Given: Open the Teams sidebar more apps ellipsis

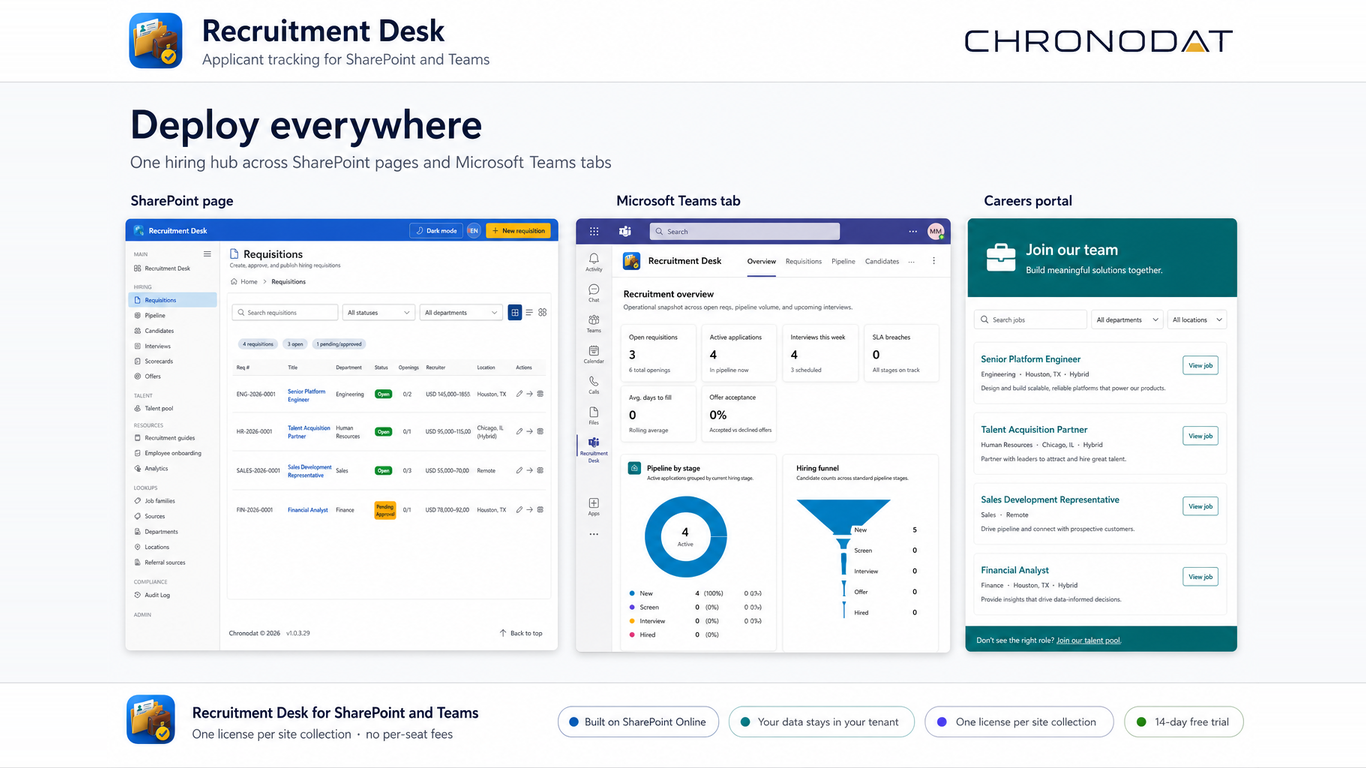Looking at the screenshot, I should click(594, 534).
